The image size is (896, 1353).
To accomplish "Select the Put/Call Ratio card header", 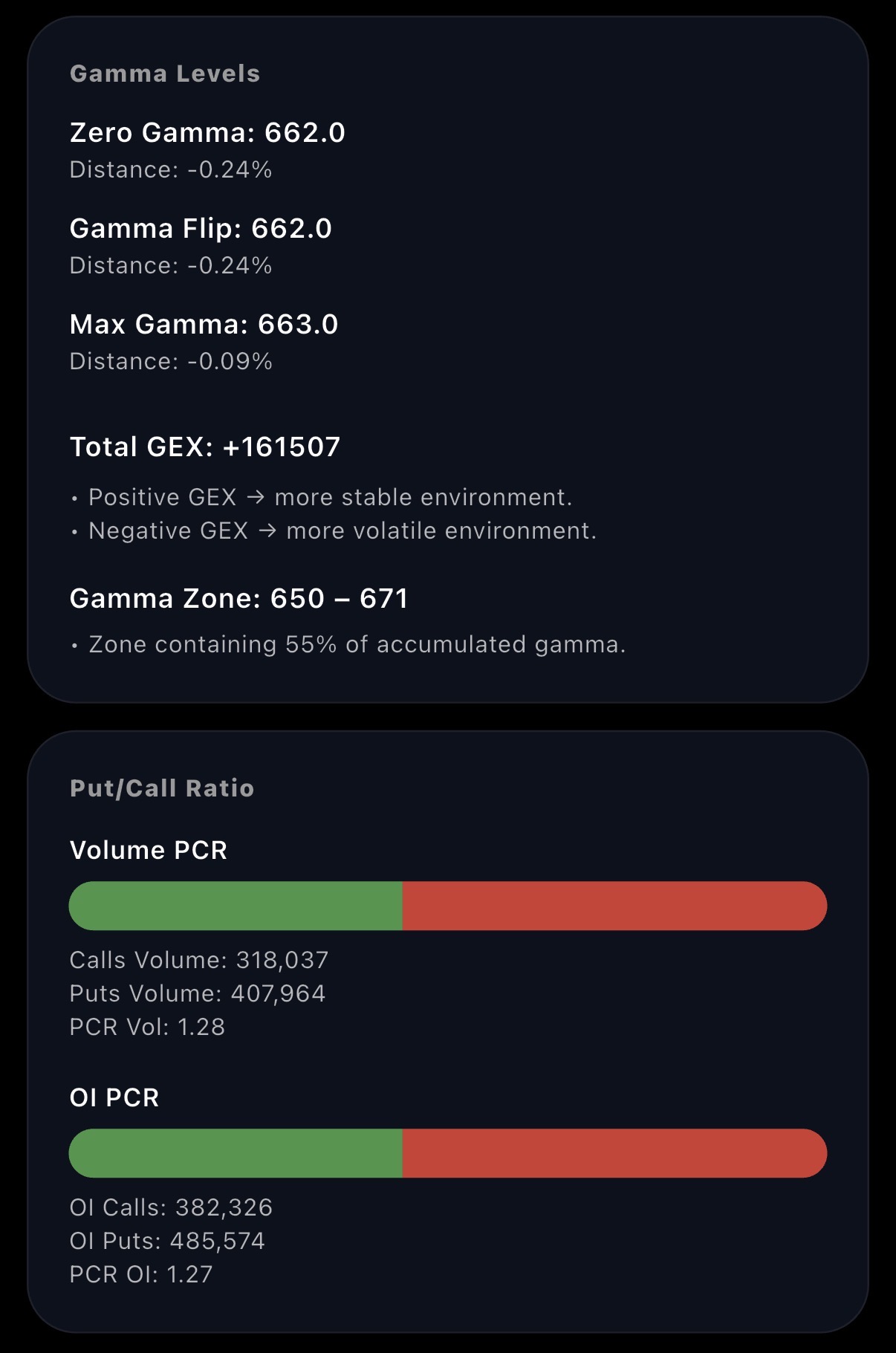I will click(x=160, y=789).
